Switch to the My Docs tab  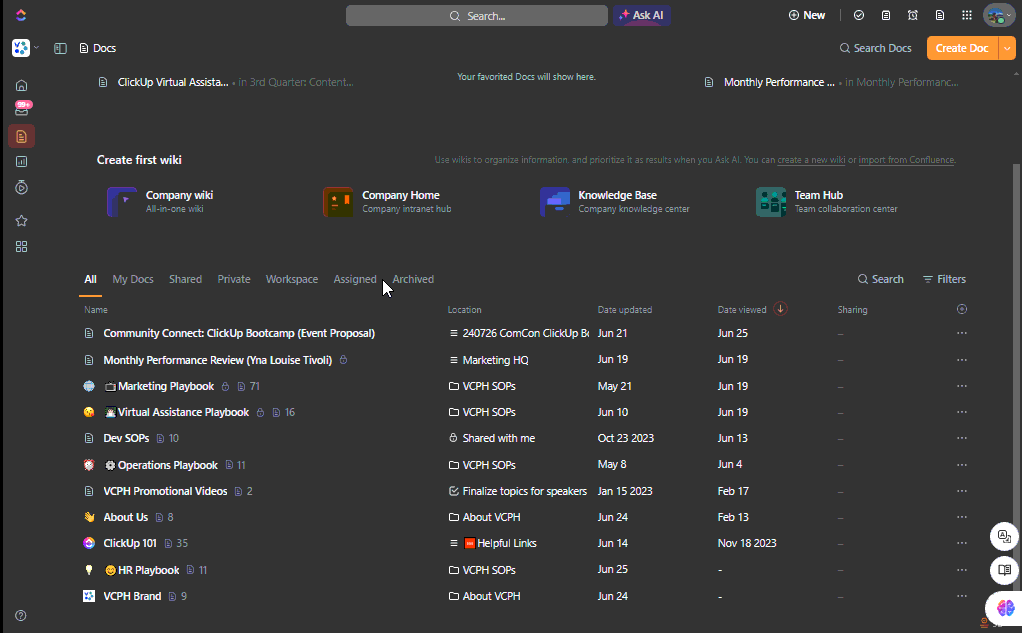pyautogui.click(x=133, y=279)
